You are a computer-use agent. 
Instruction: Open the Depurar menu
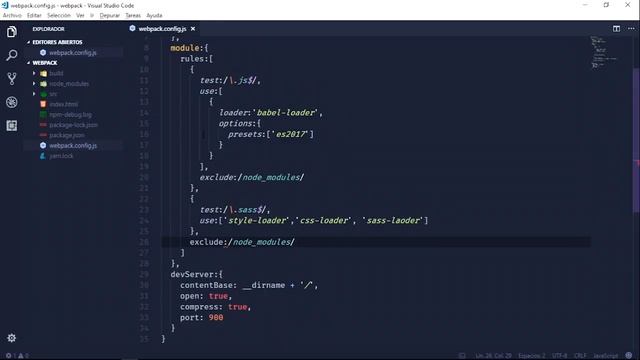[x=110, y=16]
